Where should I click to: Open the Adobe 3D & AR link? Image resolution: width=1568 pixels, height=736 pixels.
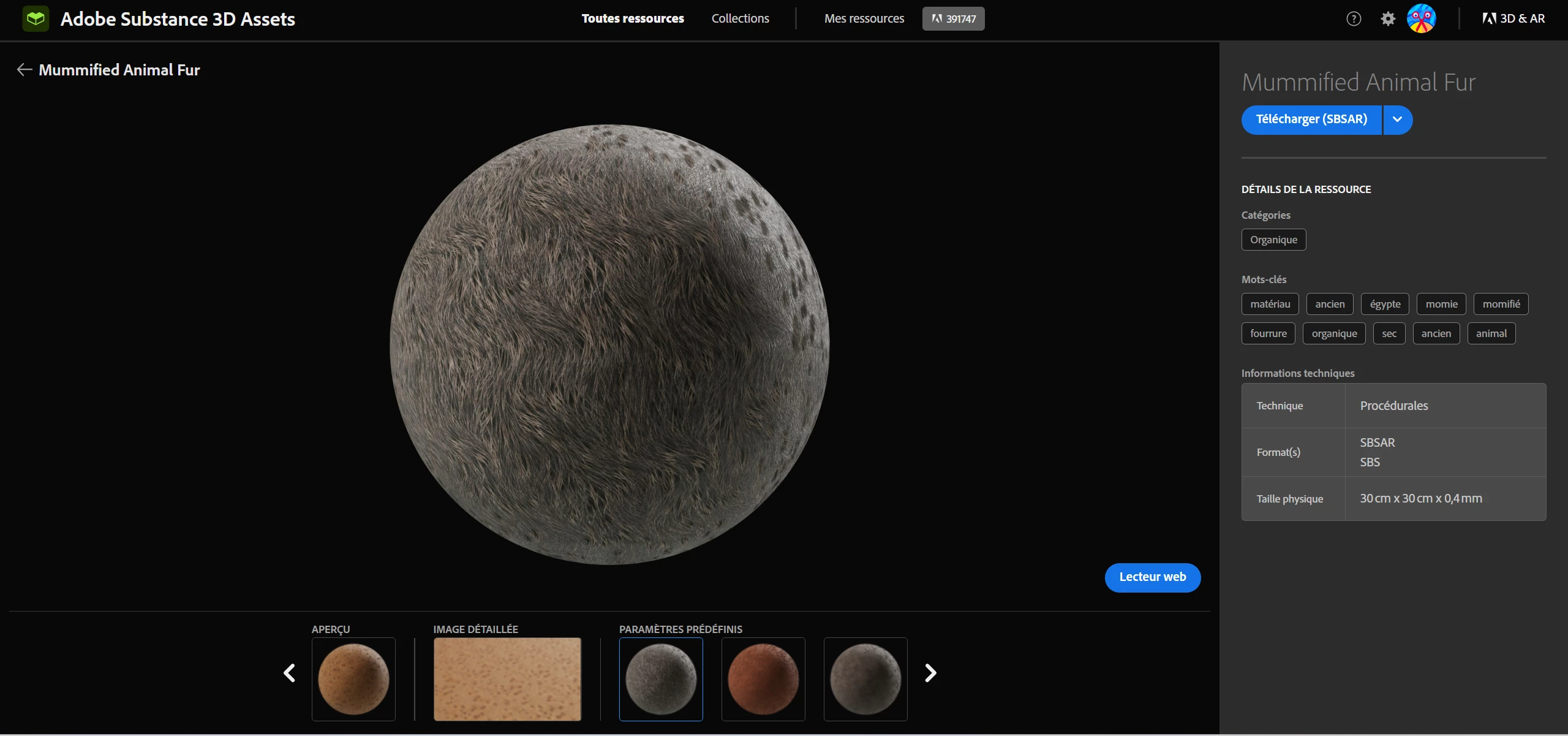point(1513,19)
